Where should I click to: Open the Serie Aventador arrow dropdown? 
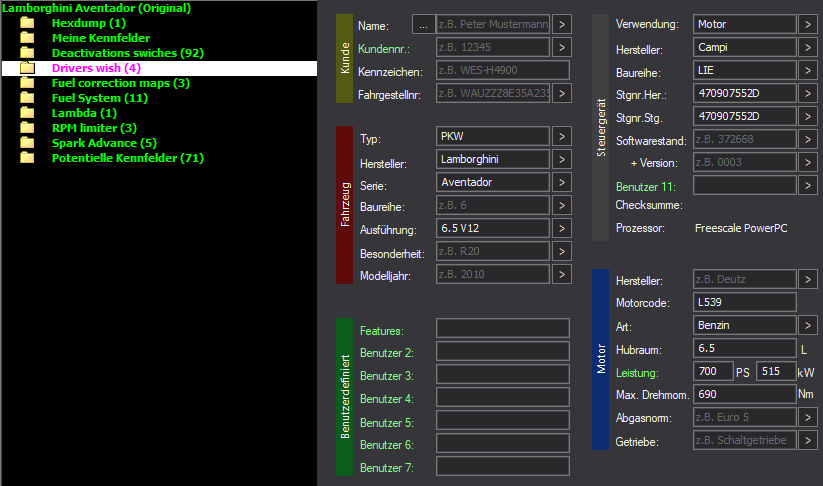[x=562, y=182]
